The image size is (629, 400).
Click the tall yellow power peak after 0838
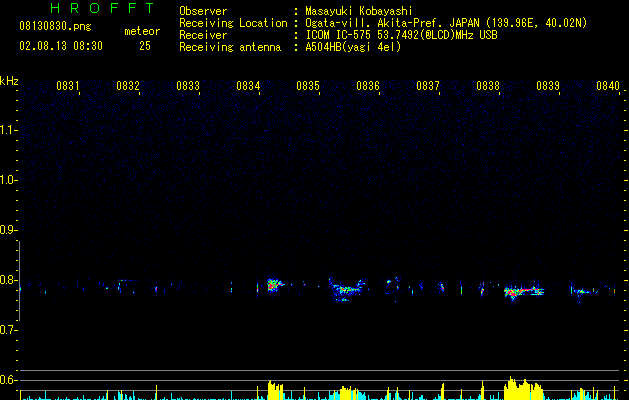523,388
